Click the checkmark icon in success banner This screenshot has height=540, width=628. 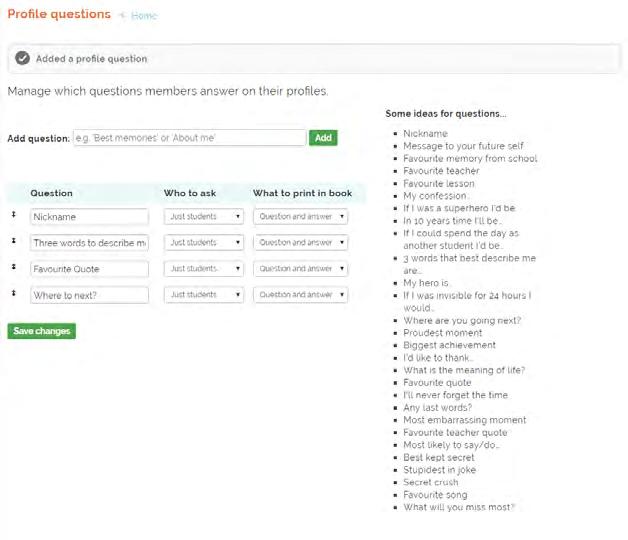click(23, 59)
